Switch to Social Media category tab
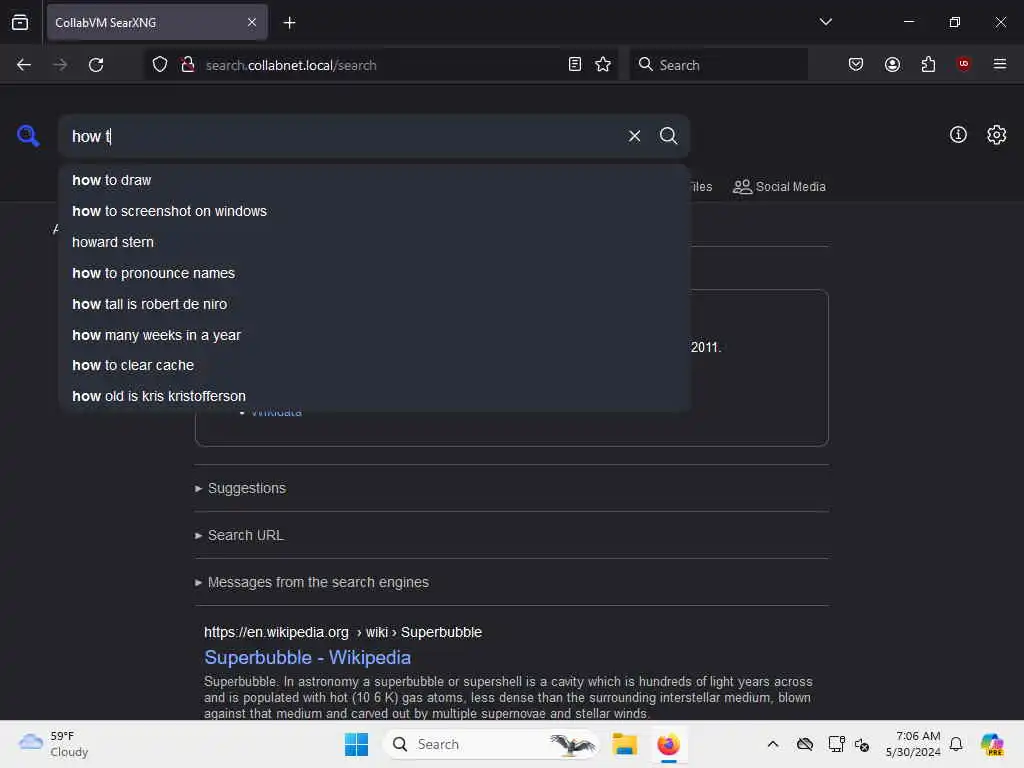 (779, 187)
